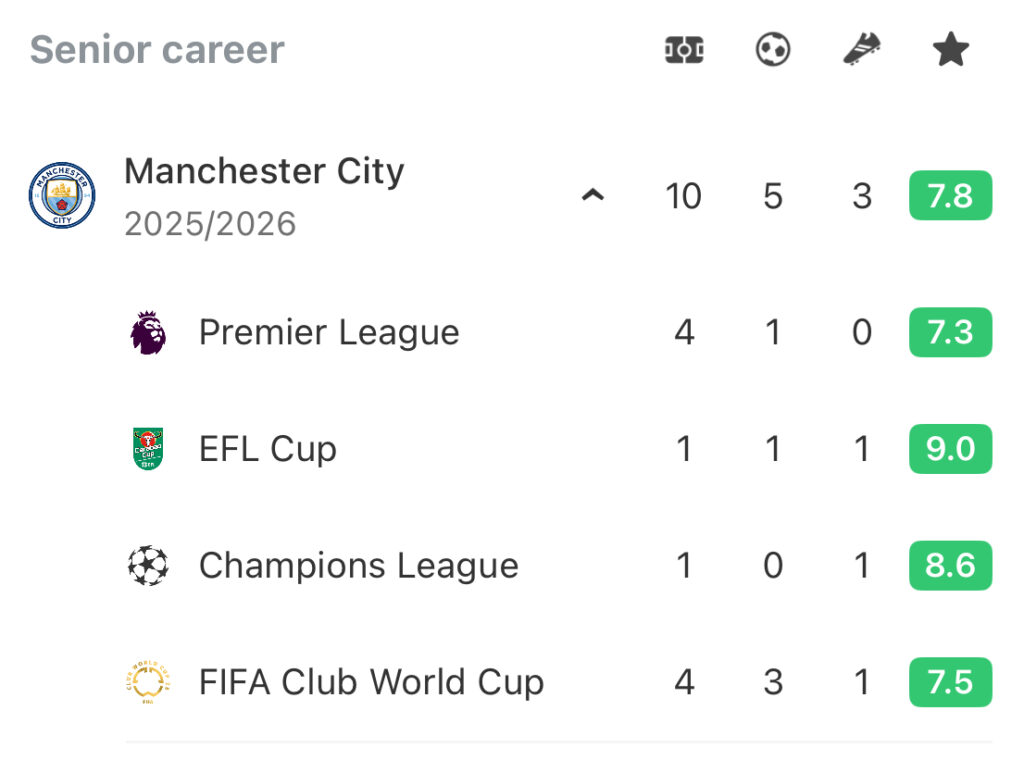This screenshot has height=760, width=1024.
Task: Click the rating star icon
Action: 950,50
